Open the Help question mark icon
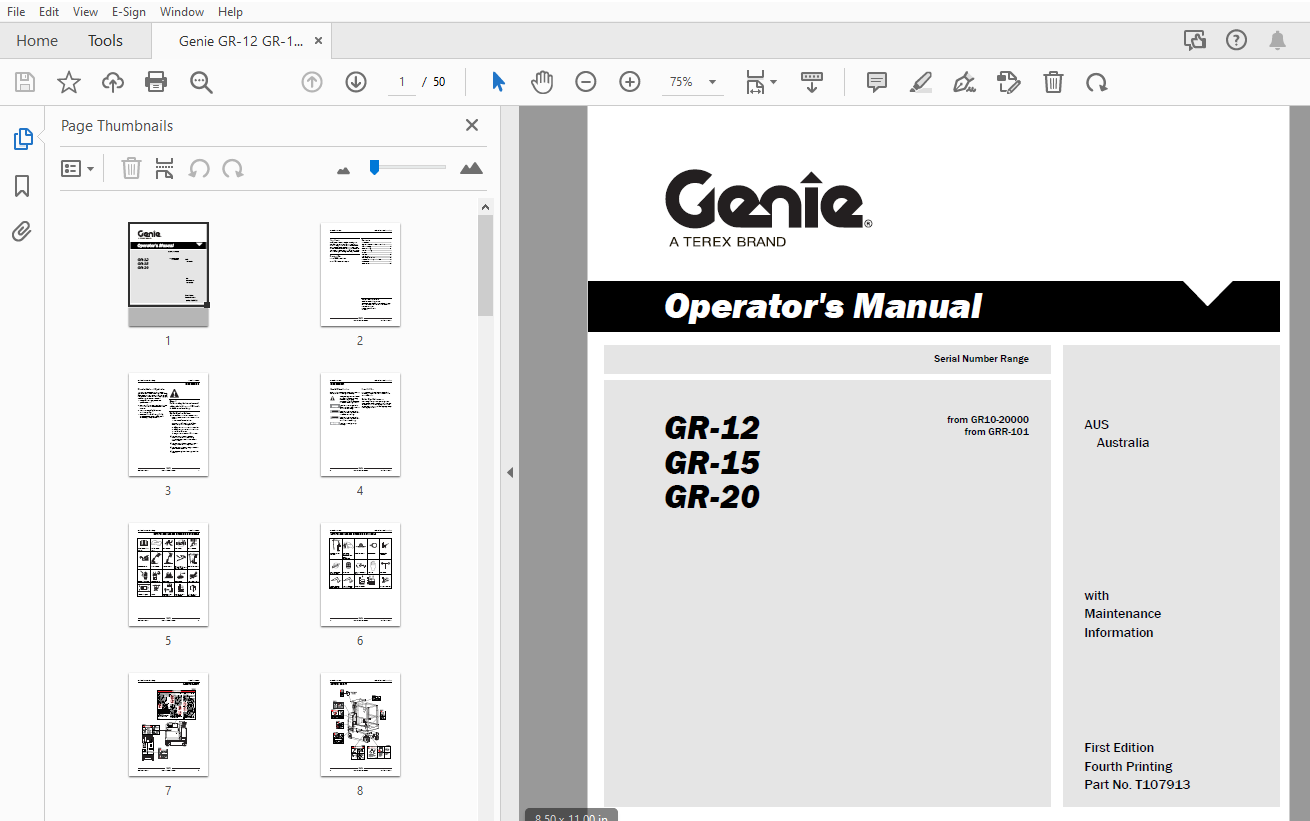 (1237, 40)
